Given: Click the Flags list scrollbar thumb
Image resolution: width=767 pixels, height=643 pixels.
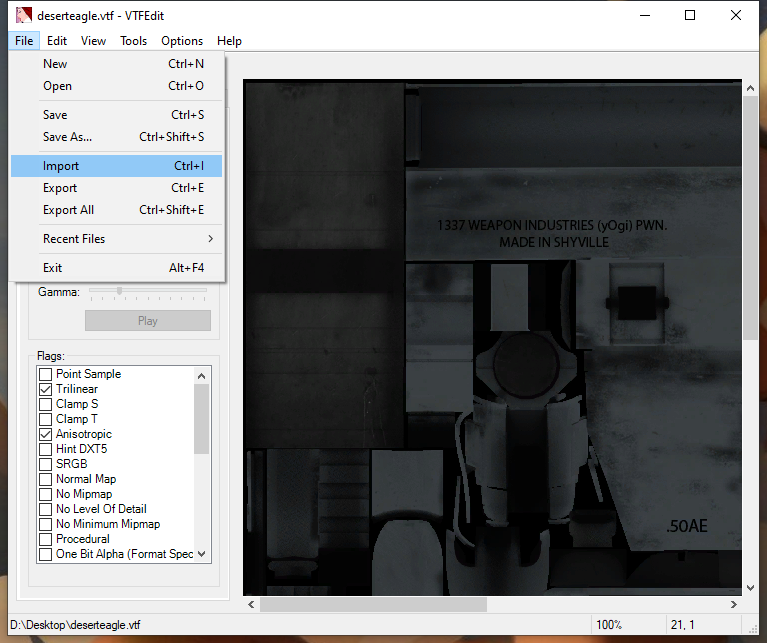Looking at the screenshot, I should point(202,419).
